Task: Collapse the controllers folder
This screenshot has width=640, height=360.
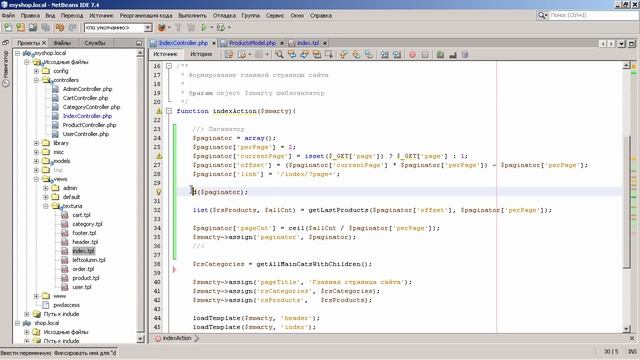Action: click(x=36, y=80)
